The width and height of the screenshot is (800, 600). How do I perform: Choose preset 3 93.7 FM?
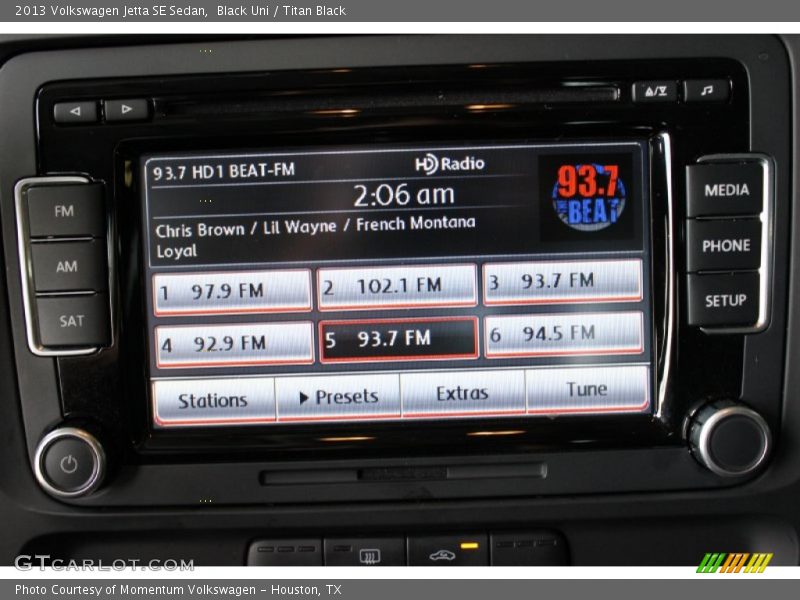tap(562, 281)
